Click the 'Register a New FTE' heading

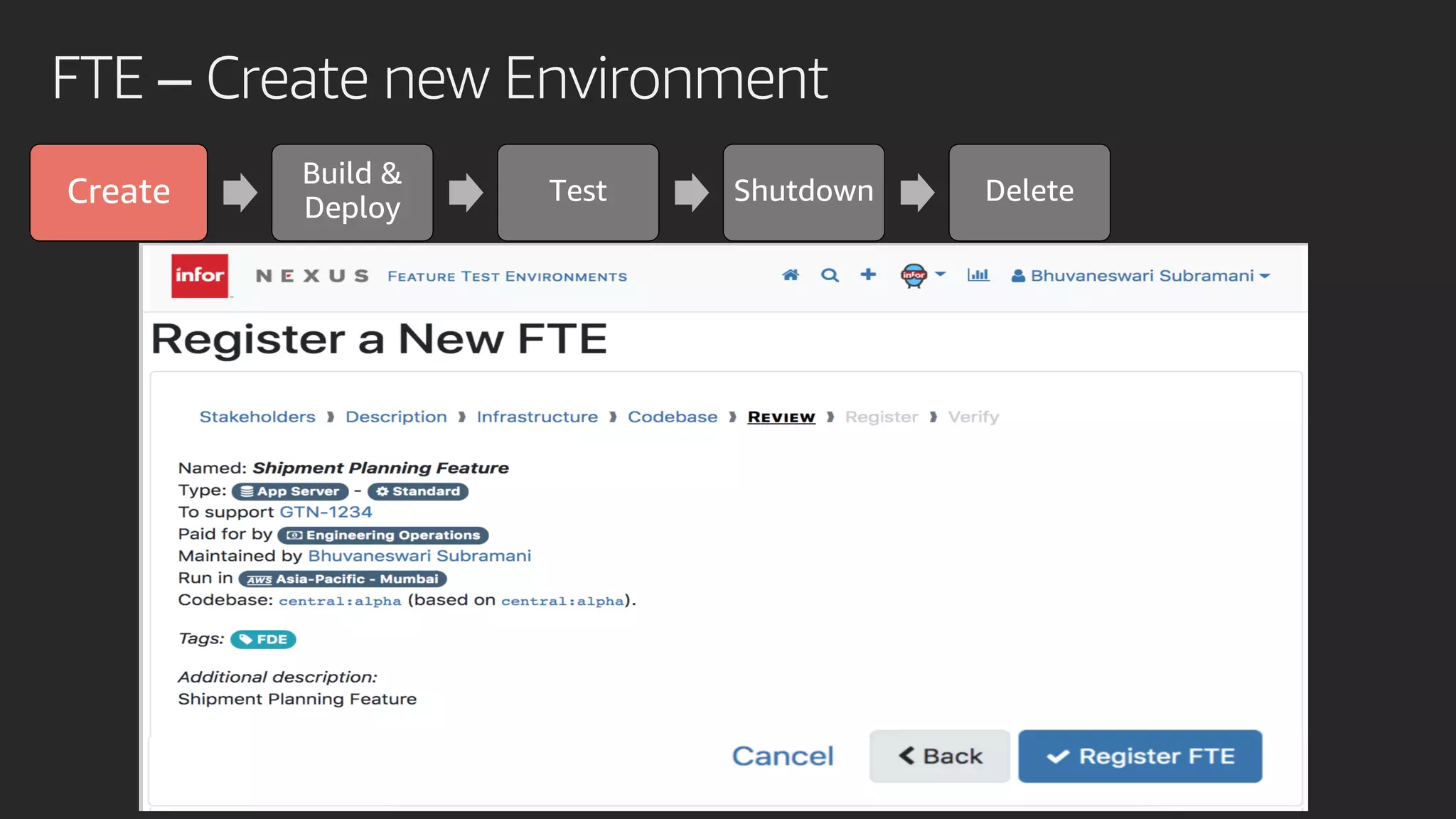click(380, 339)
